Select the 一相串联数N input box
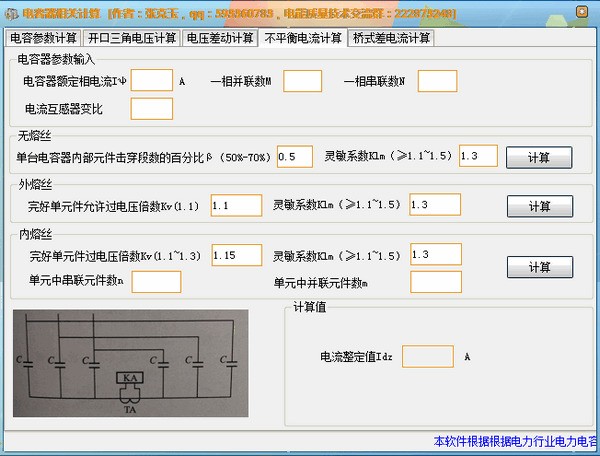The image size is (600, 456). pyautogui.click(x=437, y=81)
